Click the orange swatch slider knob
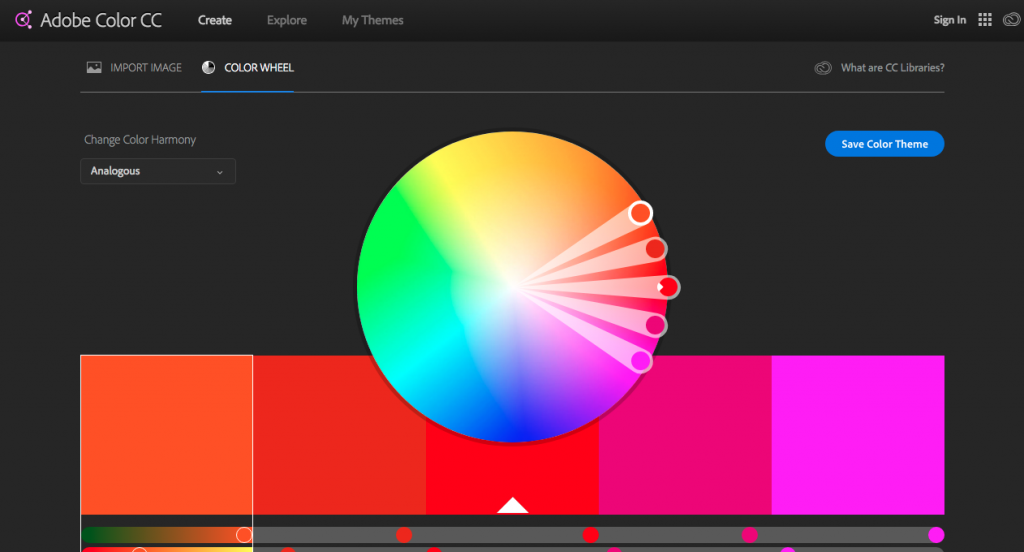Screen dimensions: 1024x552 [x=244, y=535]
